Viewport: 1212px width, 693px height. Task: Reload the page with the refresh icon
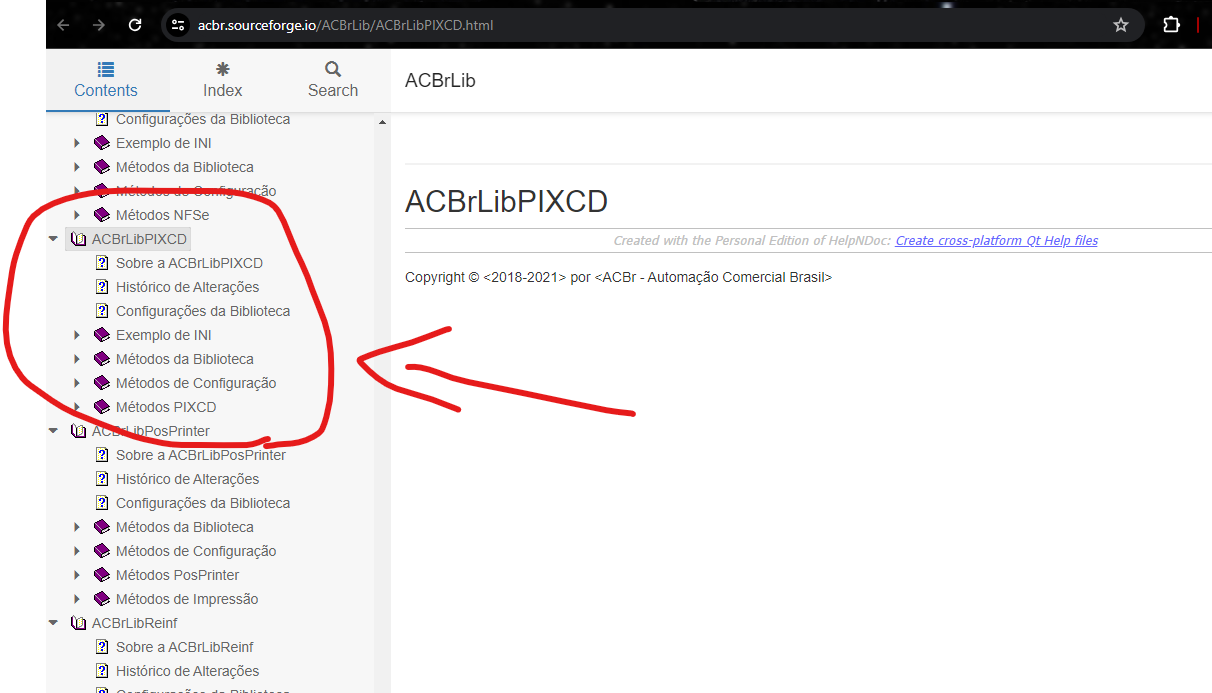click(135, 25)
